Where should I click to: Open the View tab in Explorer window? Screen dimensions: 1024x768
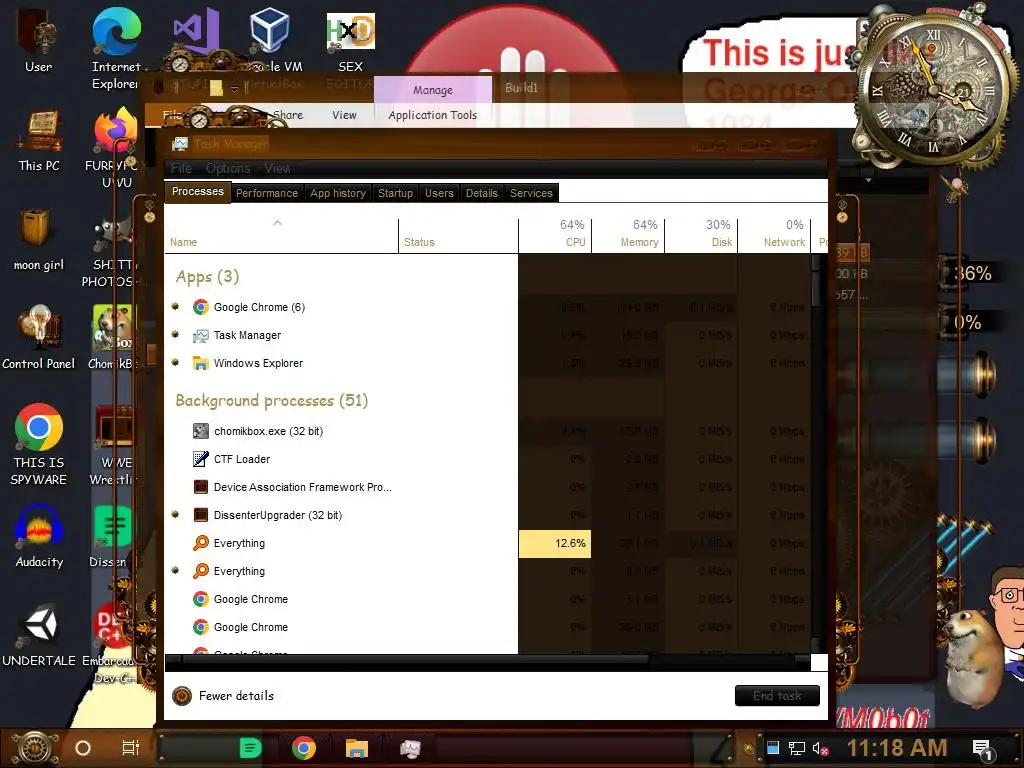(x=344, y=115)
